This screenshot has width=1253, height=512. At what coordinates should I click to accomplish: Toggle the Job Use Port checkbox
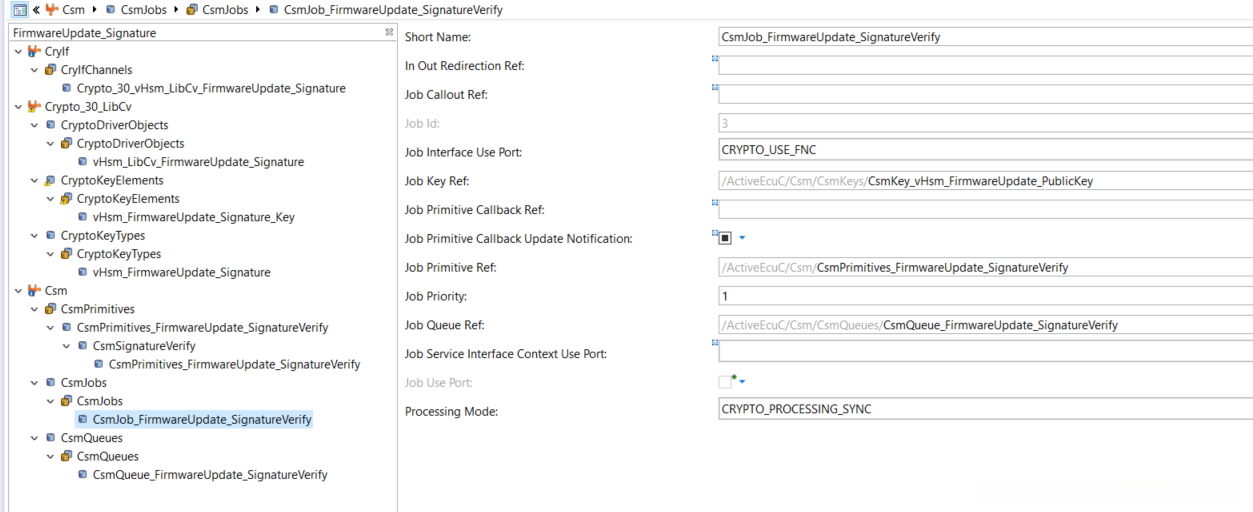tap(725, 382)
